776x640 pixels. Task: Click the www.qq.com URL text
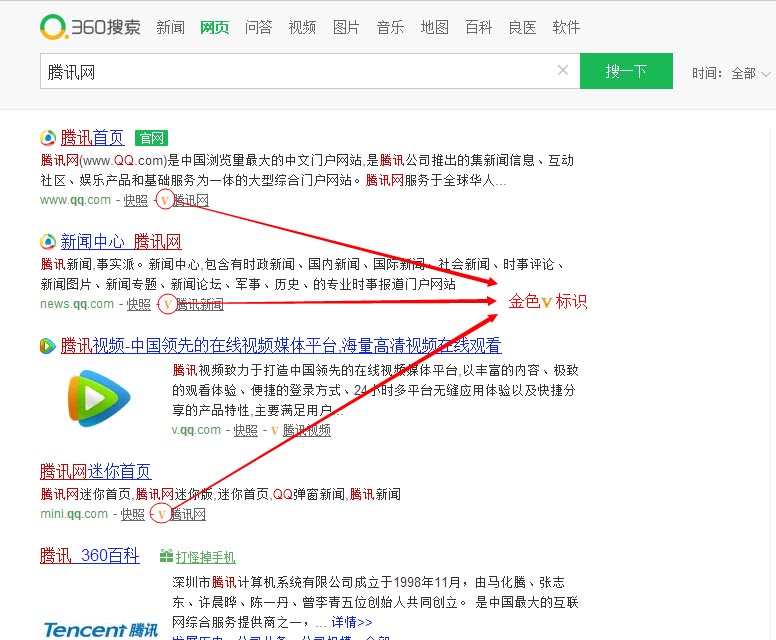pyautogui.click(x=75, y=200)
